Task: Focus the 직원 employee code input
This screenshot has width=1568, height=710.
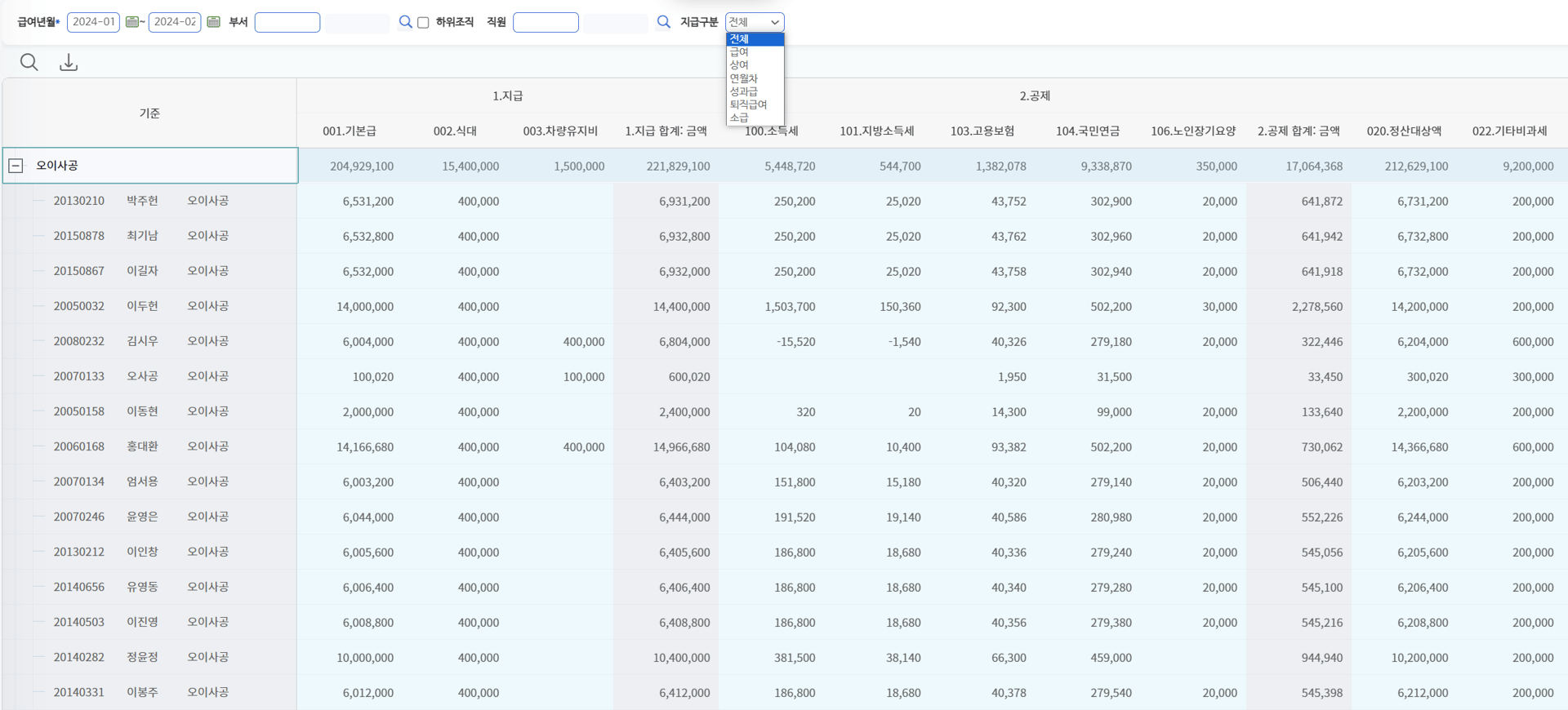Action: point(546,22)
